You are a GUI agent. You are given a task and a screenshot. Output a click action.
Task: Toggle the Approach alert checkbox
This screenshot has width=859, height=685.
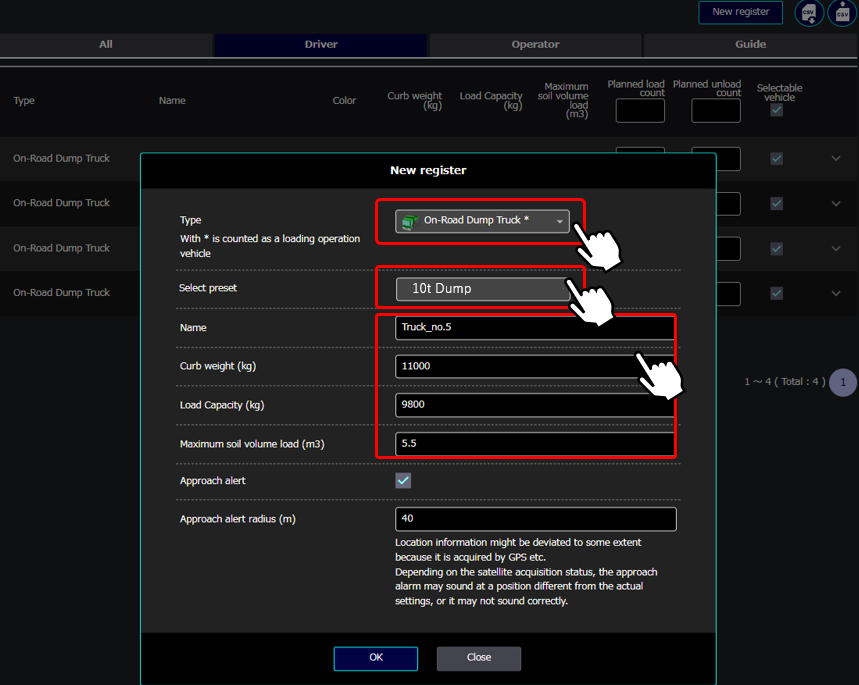[403, 481]
